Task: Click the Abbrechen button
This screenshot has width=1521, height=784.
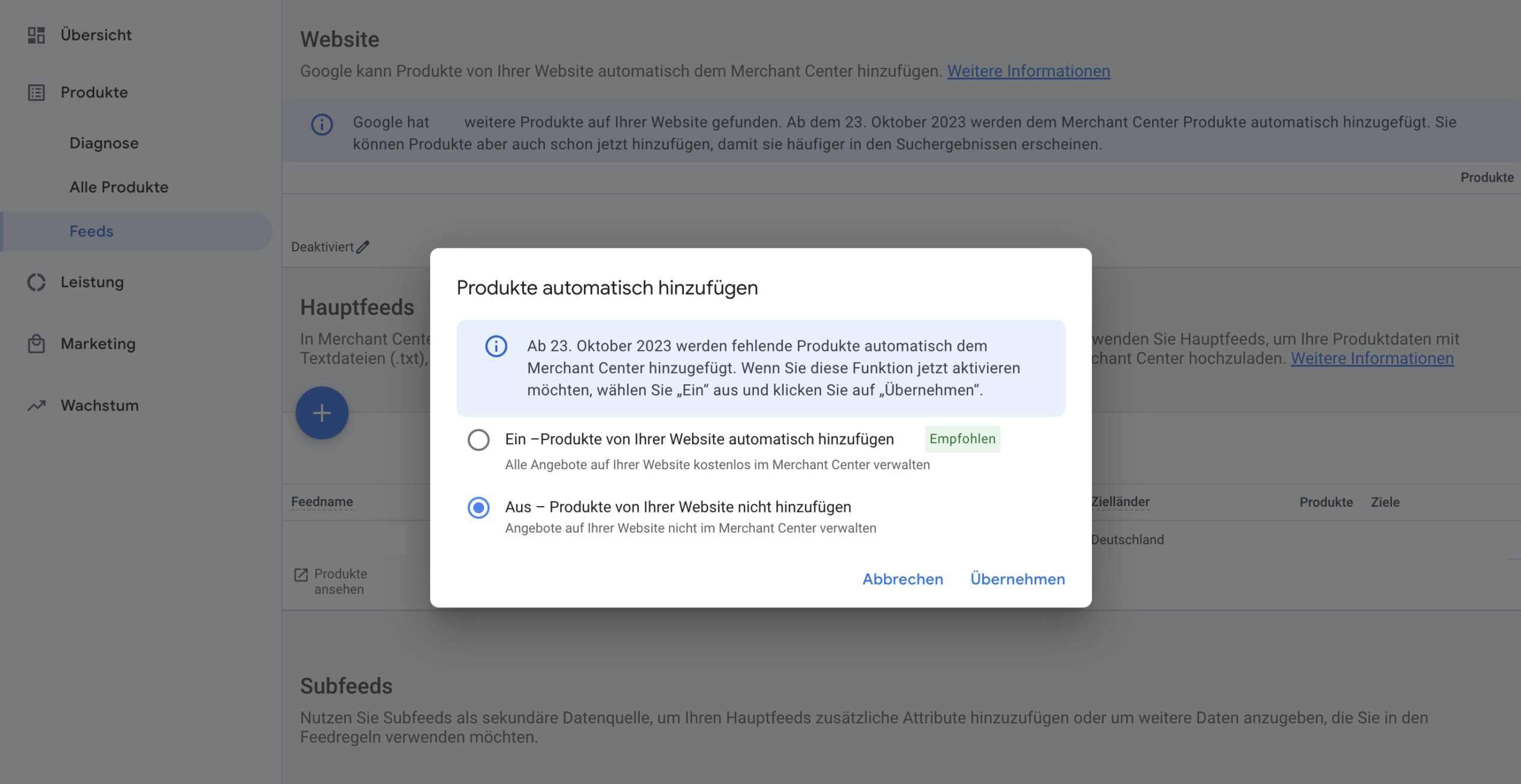Action: (x=902, y=579)
